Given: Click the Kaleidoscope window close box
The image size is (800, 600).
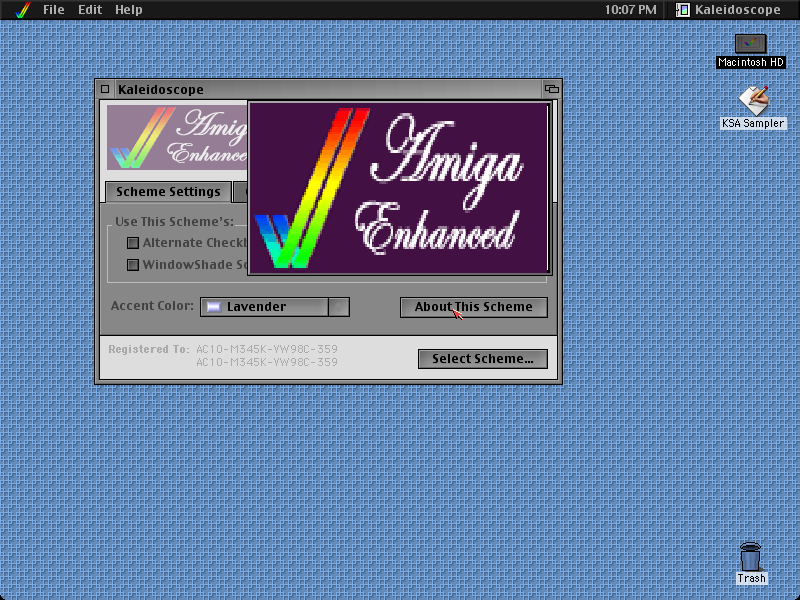Looking at the screenshot, I should pos(105,89).
